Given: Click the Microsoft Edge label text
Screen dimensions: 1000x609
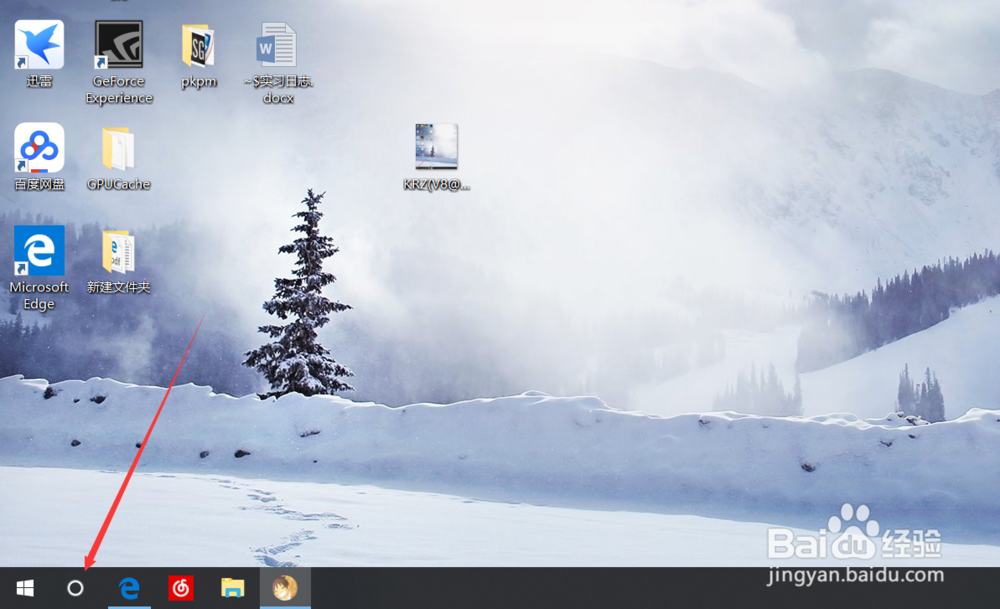Looking at the screenshot, I should pos(39,295).
